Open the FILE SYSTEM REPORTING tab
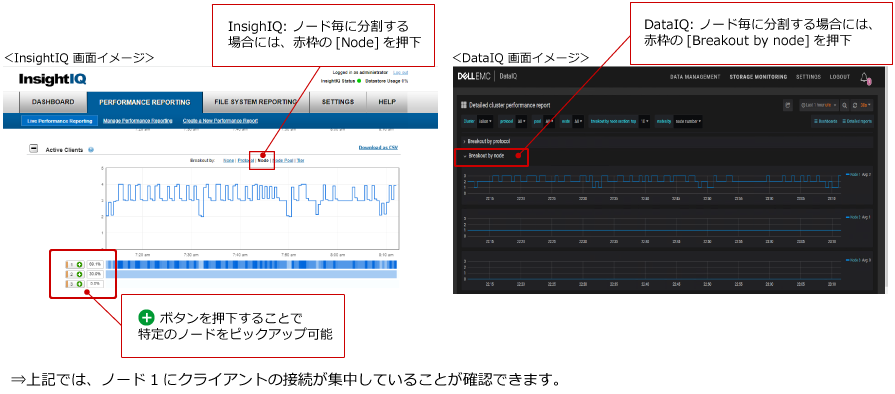The image size is (895, 394). [256, 102]
